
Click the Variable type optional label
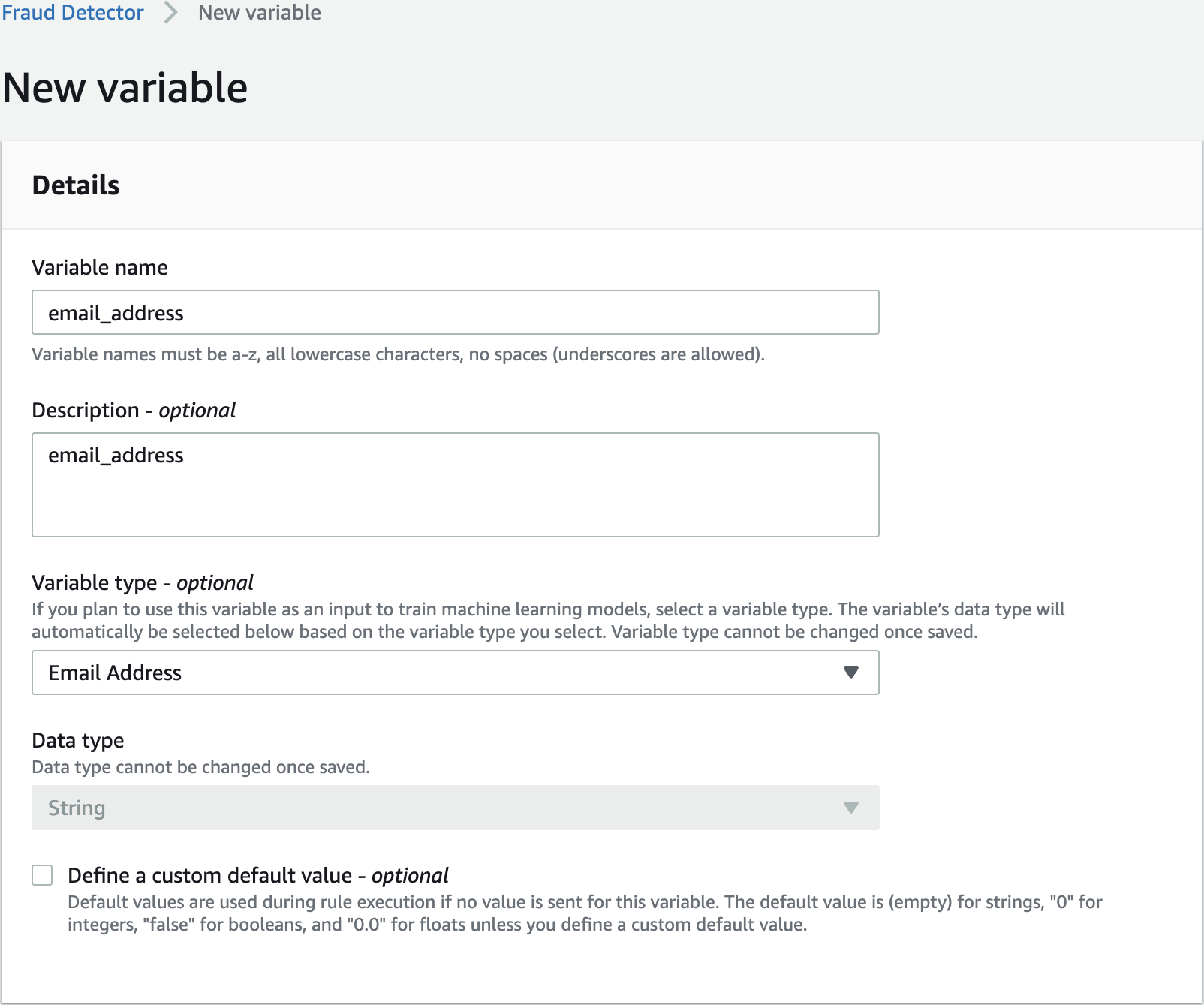143,582
